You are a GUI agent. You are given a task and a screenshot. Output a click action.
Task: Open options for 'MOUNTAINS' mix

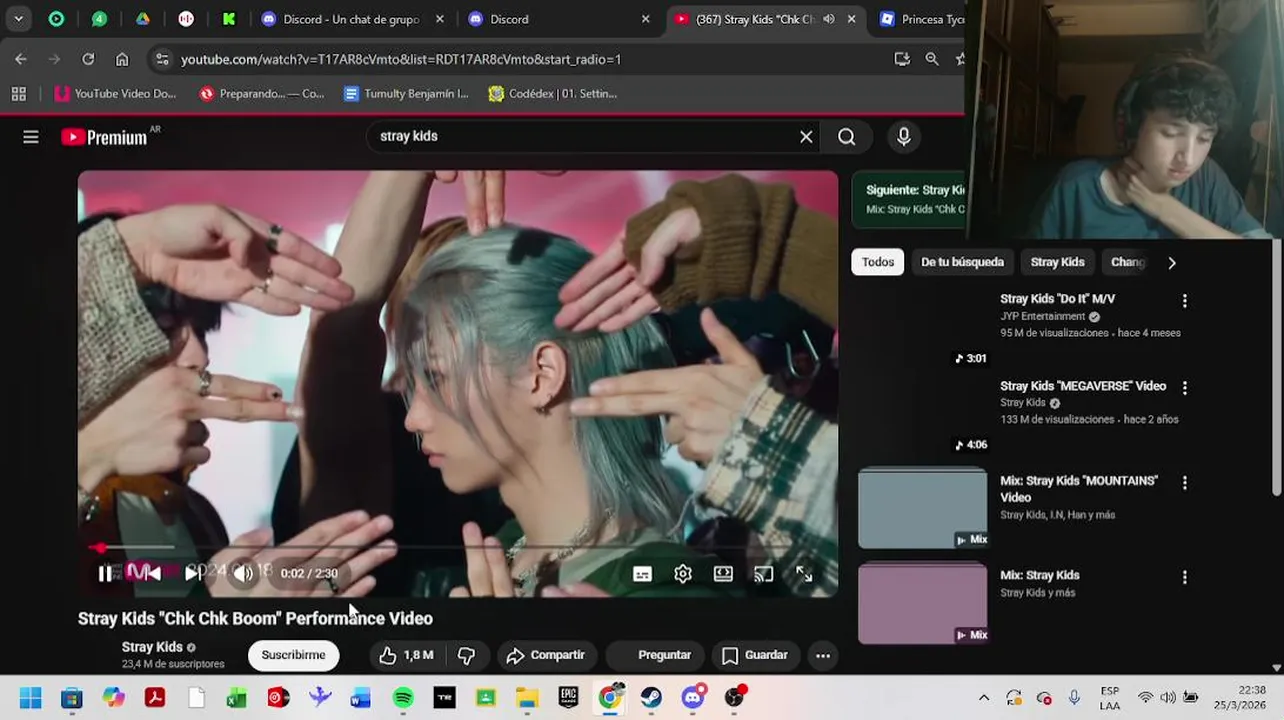pos(1185,483)
